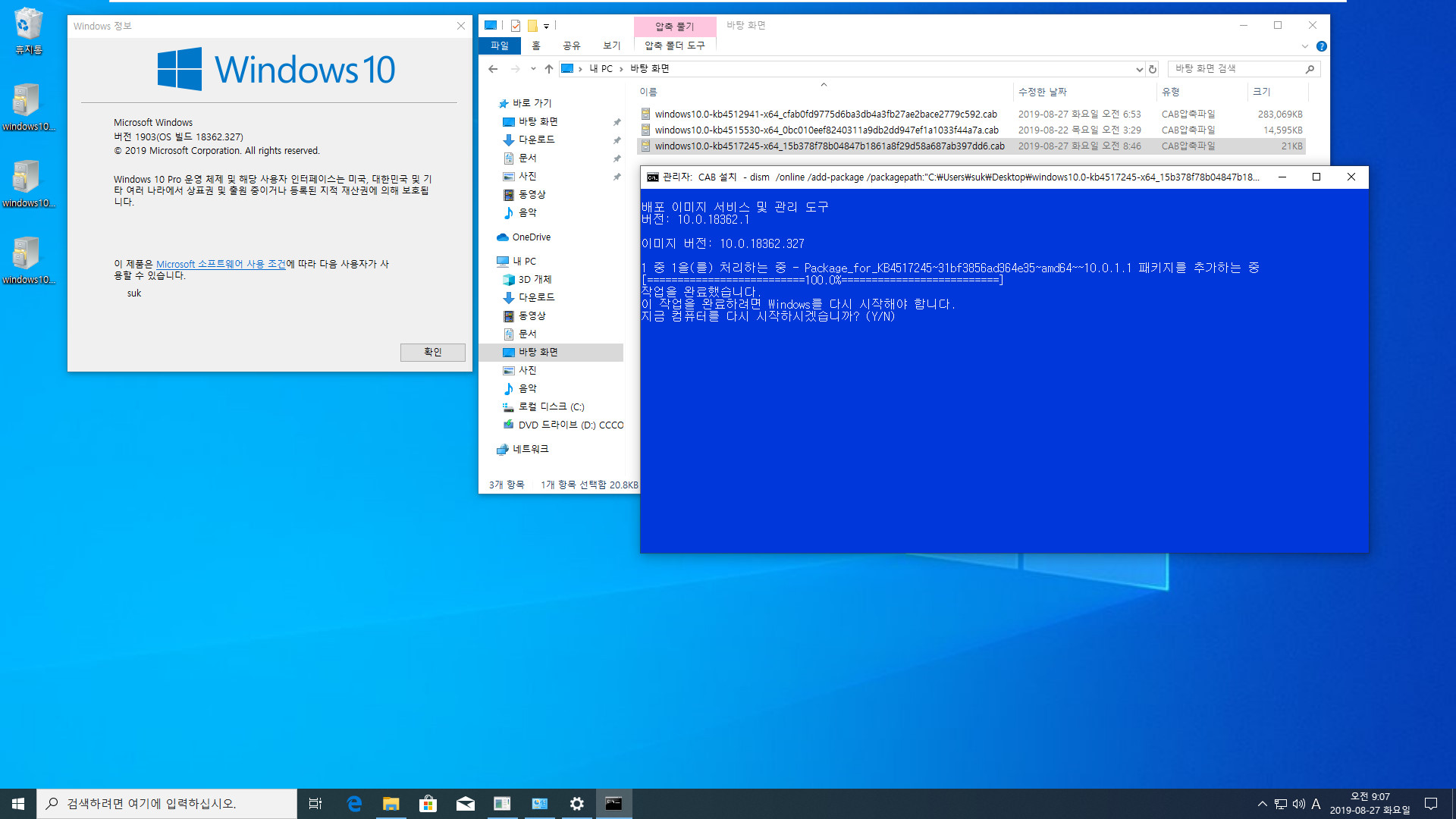Sort files by the 이름 column header
This screenshot has width=1456, height=819.
point(648,92)
